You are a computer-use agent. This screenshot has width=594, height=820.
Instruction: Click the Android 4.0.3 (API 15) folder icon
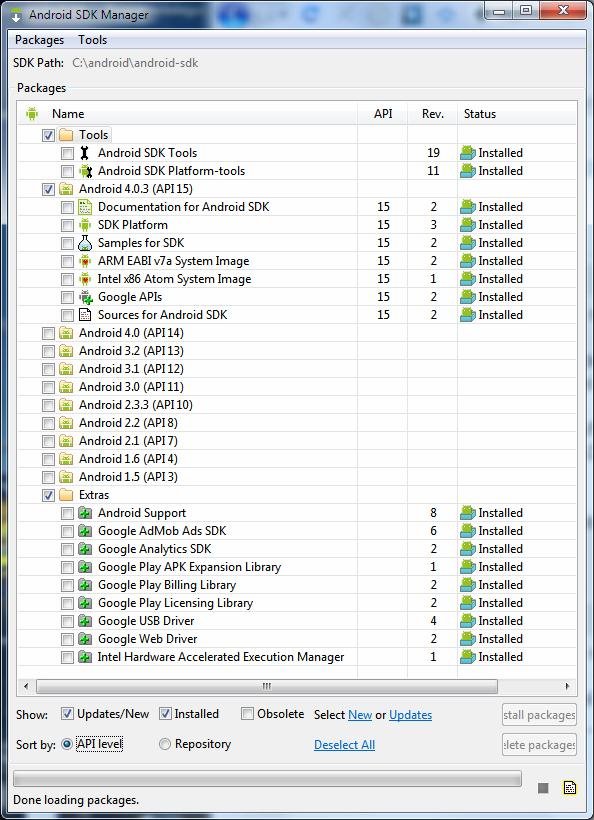coord(66,189)
